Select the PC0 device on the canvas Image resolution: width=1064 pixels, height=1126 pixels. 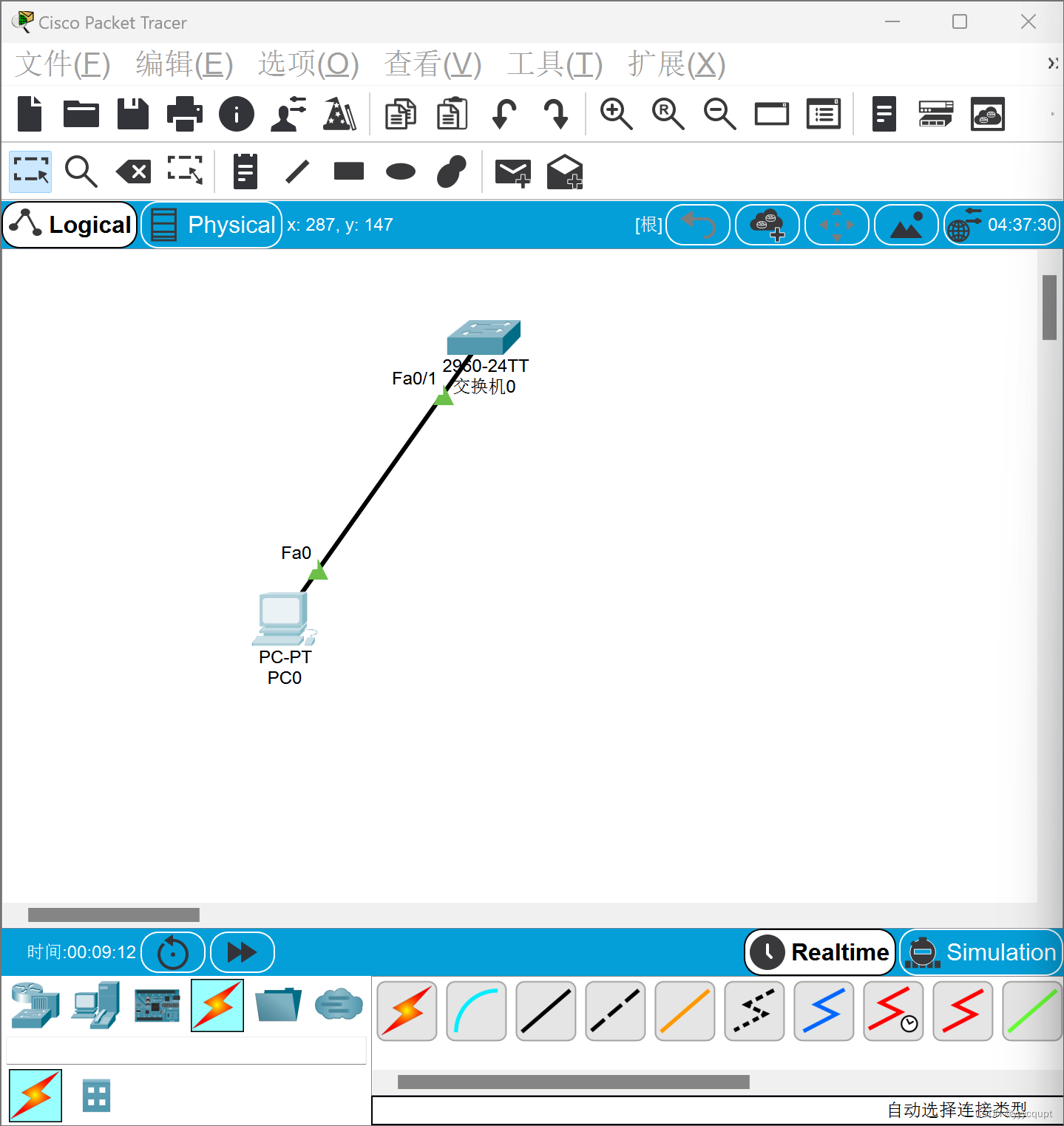(283, 620)
